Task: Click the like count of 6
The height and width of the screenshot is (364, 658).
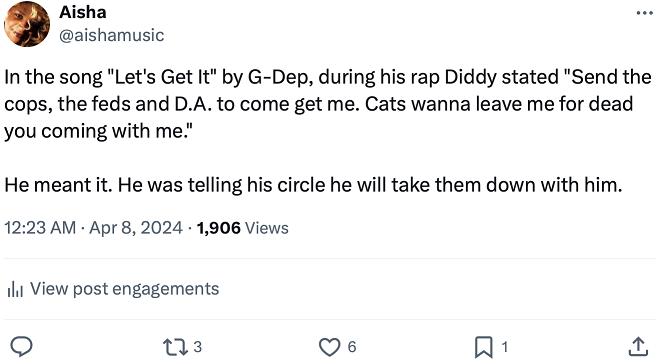Action: coord(352,347)
